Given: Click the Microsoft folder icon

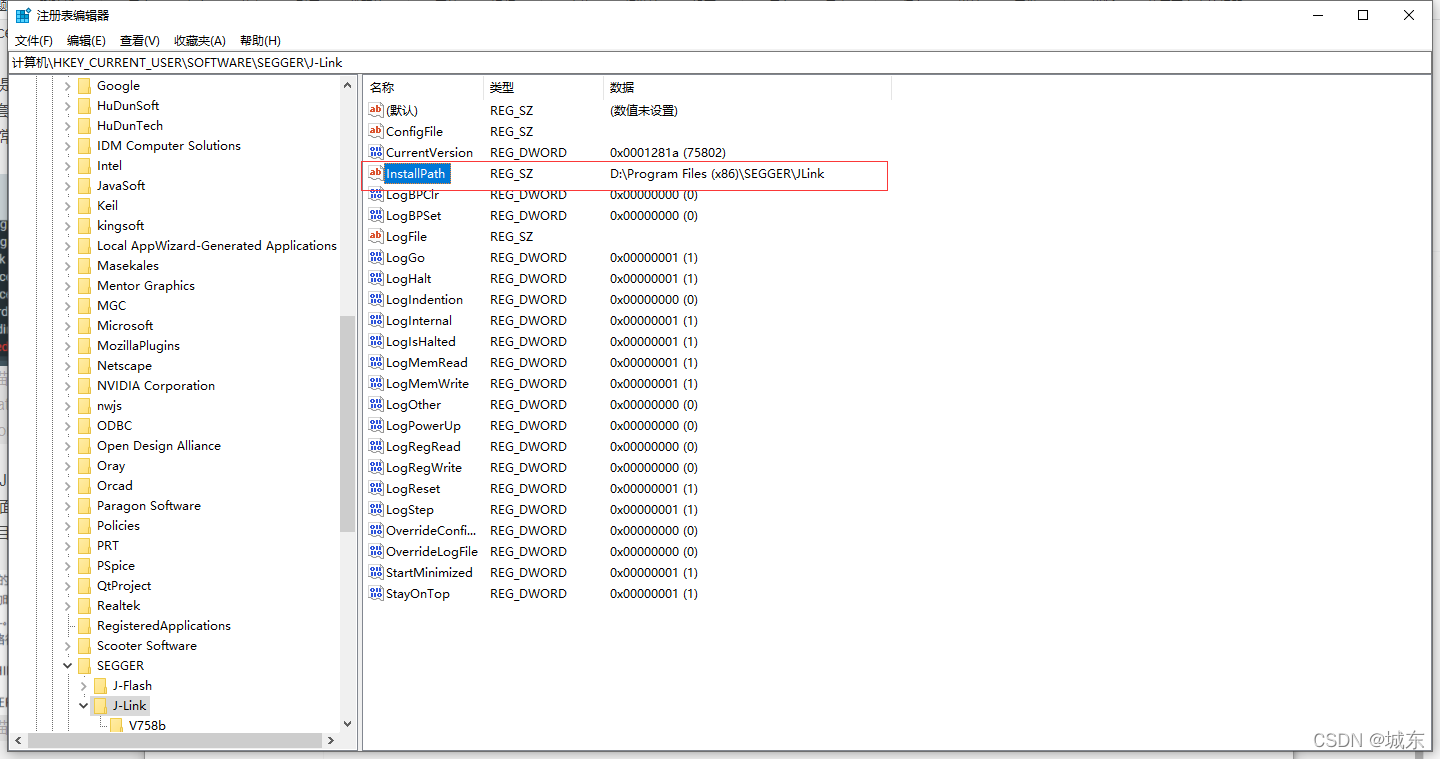Looking at the screenshot, I should pos(84,325).
